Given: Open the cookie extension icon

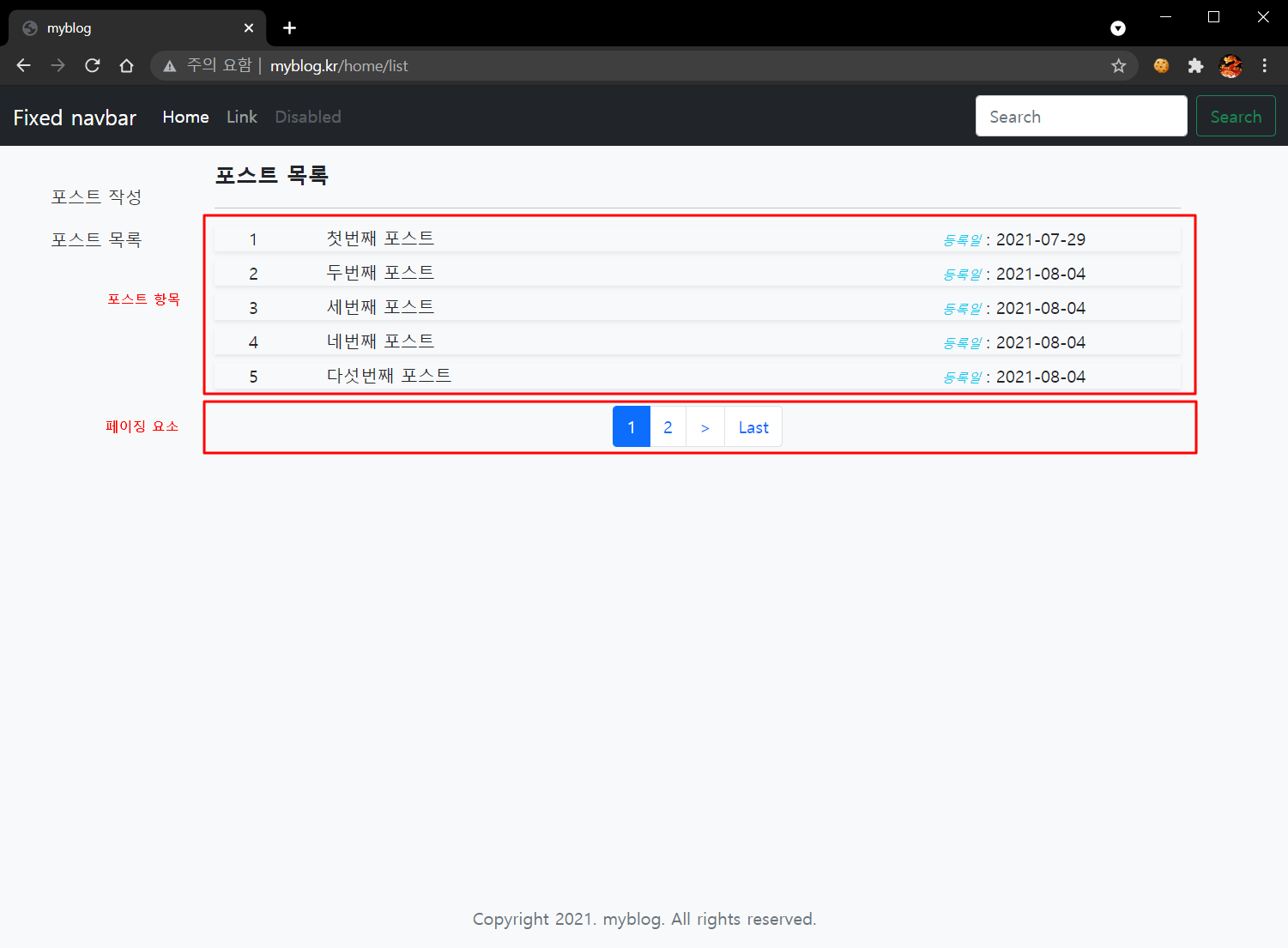Looking at the screenshot, I should [x=1161, y=66].
